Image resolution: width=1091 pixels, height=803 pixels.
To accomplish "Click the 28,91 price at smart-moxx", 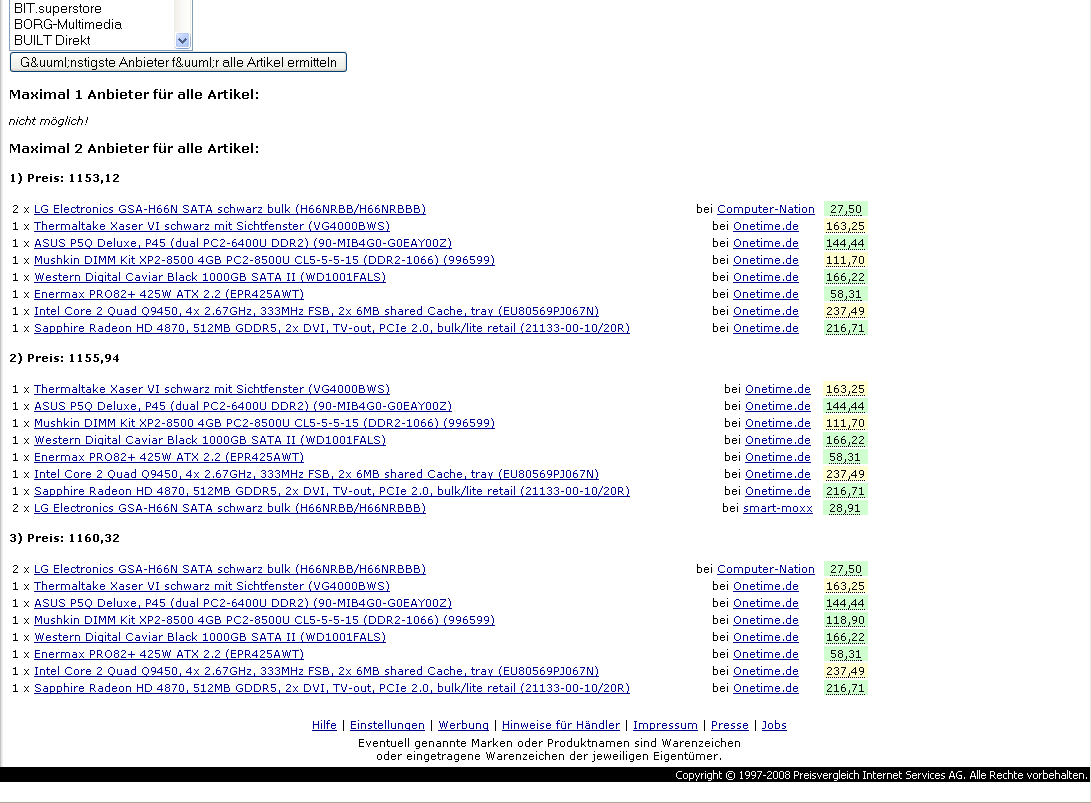I will coord(845,508).
